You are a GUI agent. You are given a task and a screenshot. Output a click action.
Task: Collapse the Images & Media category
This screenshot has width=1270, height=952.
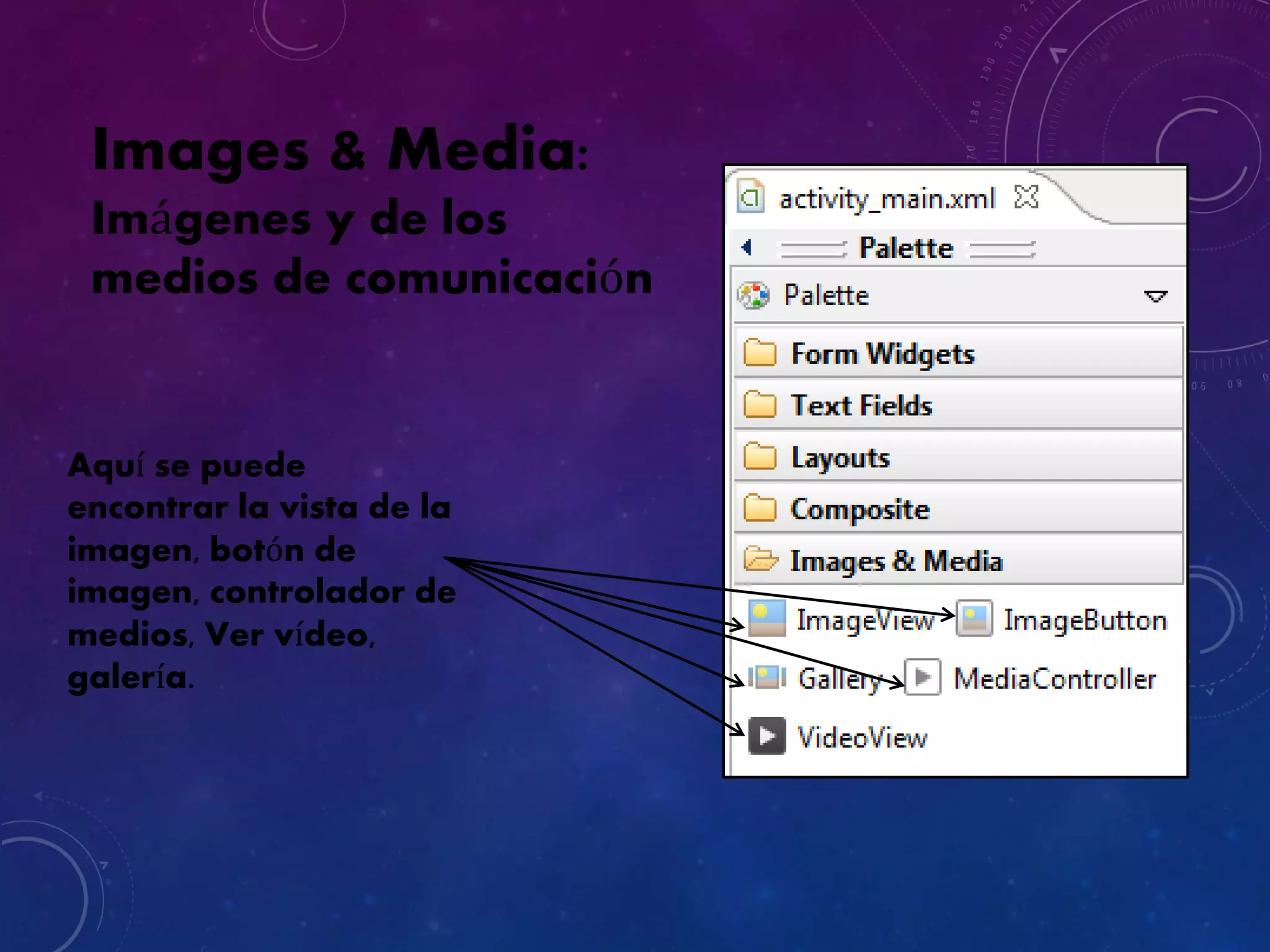point(958,561)
